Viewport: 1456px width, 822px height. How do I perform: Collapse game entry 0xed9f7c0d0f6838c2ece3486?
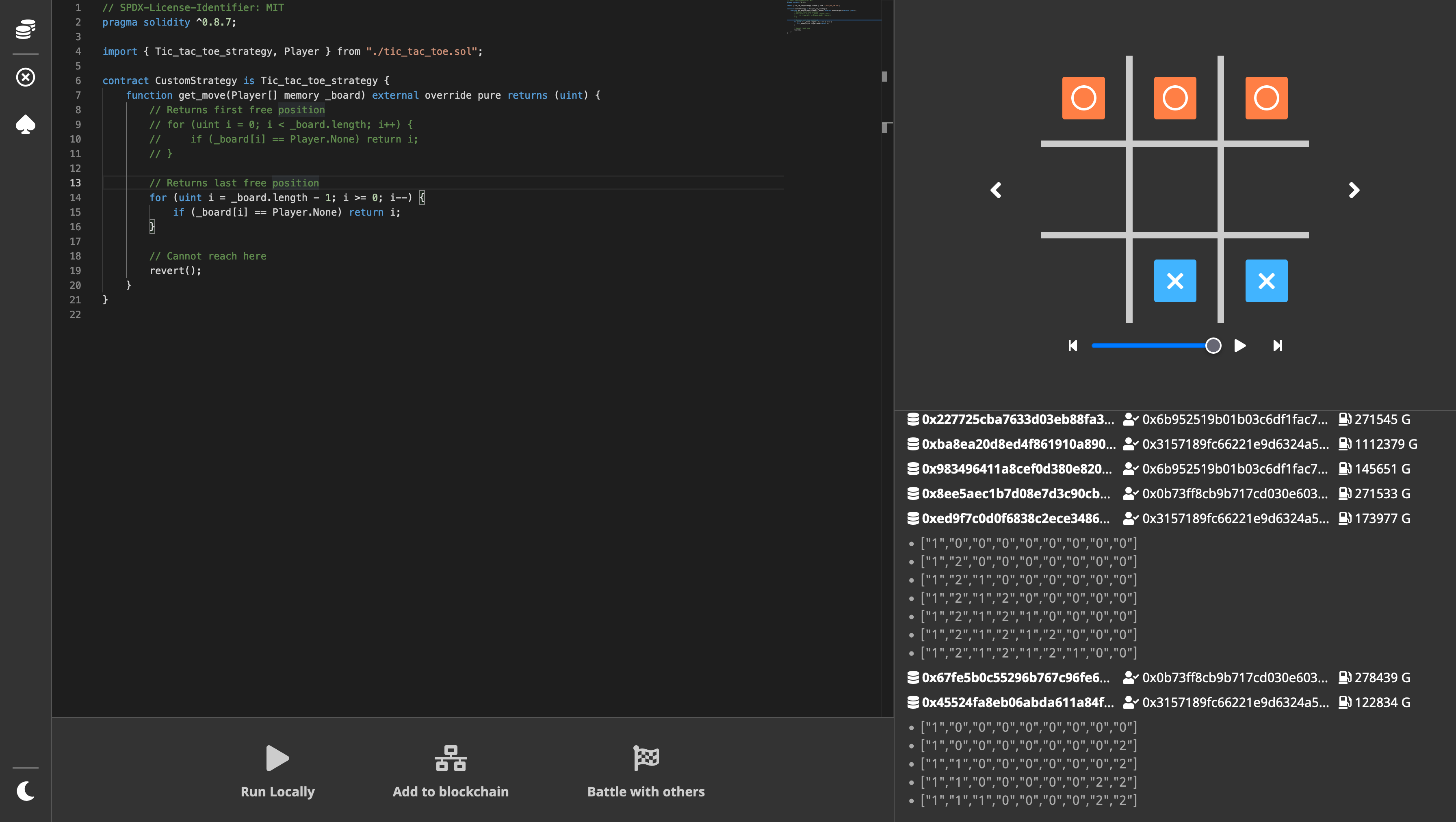[x=1015, y=518]
